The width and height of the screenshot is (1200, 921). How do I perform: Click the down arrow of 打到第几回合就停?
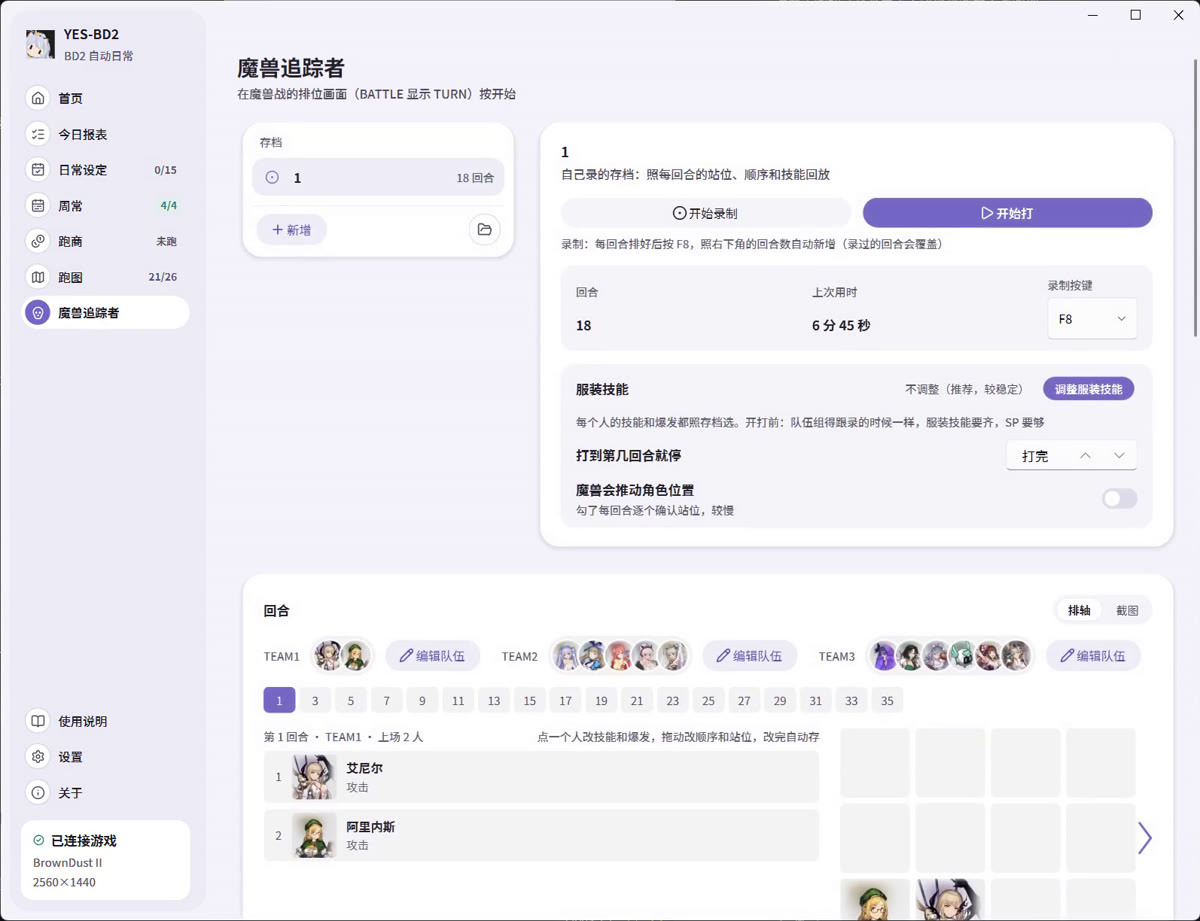point(1119,456)
